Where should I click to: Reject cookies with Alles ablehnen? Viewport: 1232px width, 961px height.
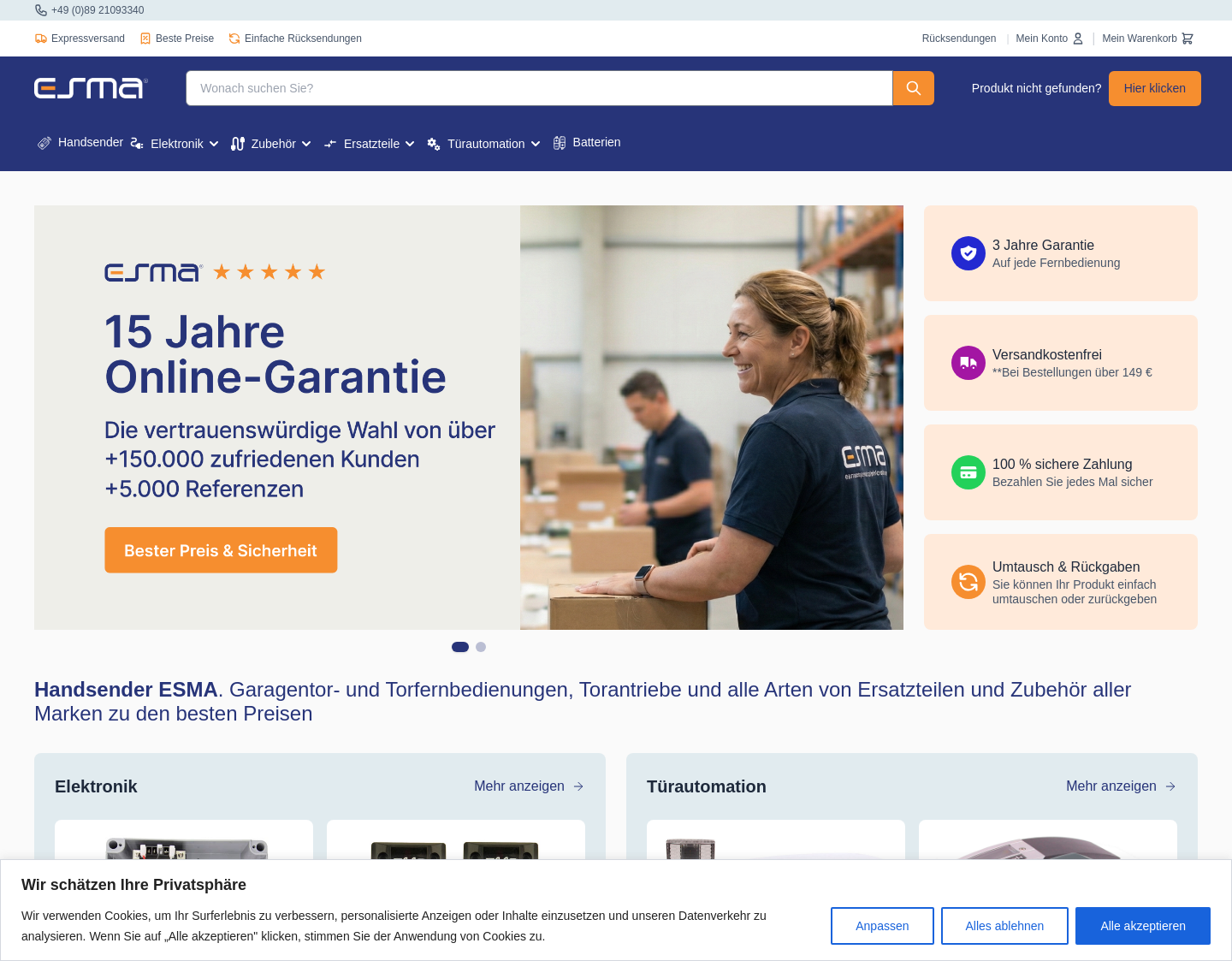coord(1004,926)
